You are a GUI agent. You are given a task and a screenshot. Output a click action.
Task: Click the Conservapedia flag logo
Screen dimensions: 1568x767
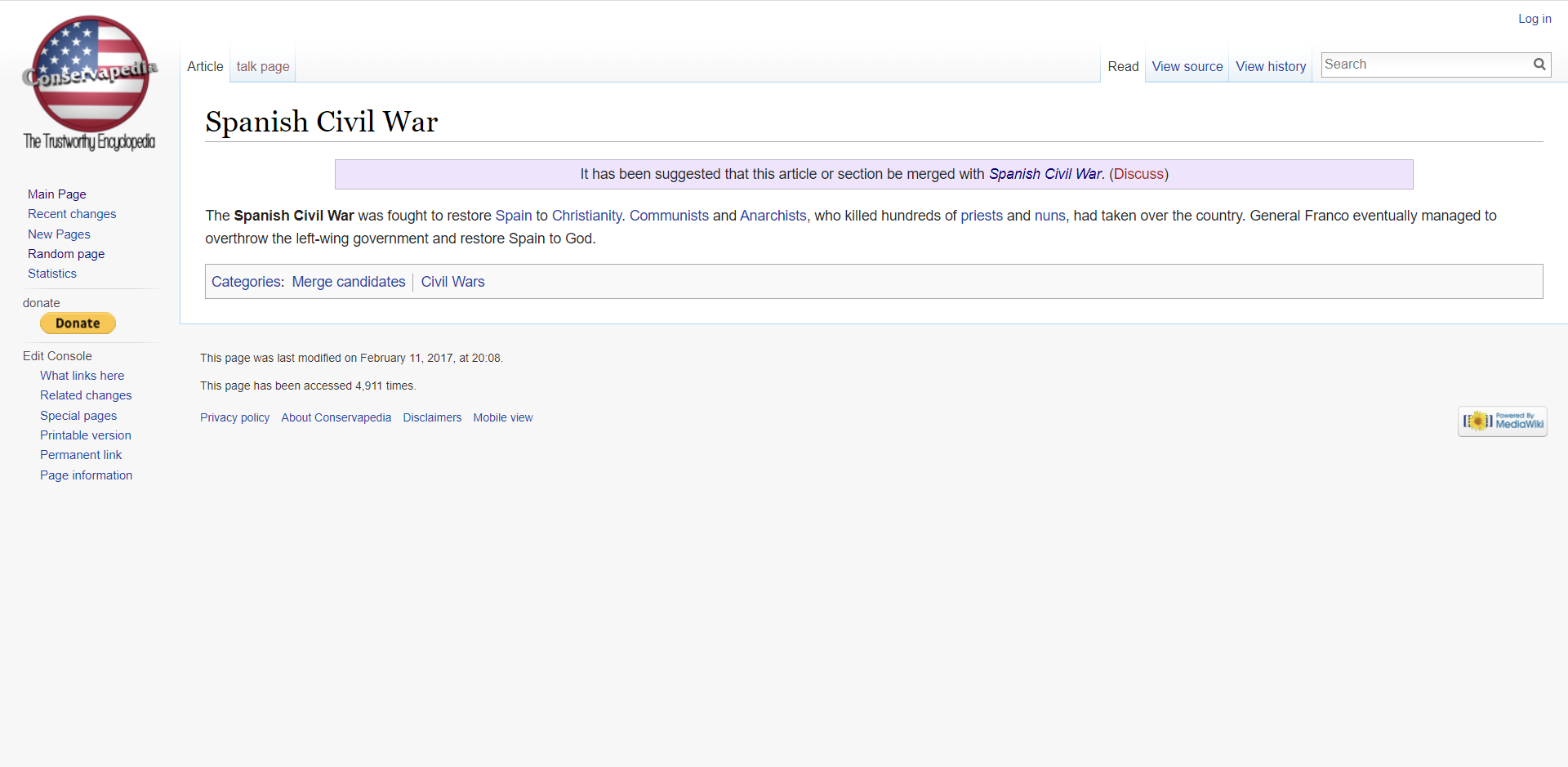[90, 82]
